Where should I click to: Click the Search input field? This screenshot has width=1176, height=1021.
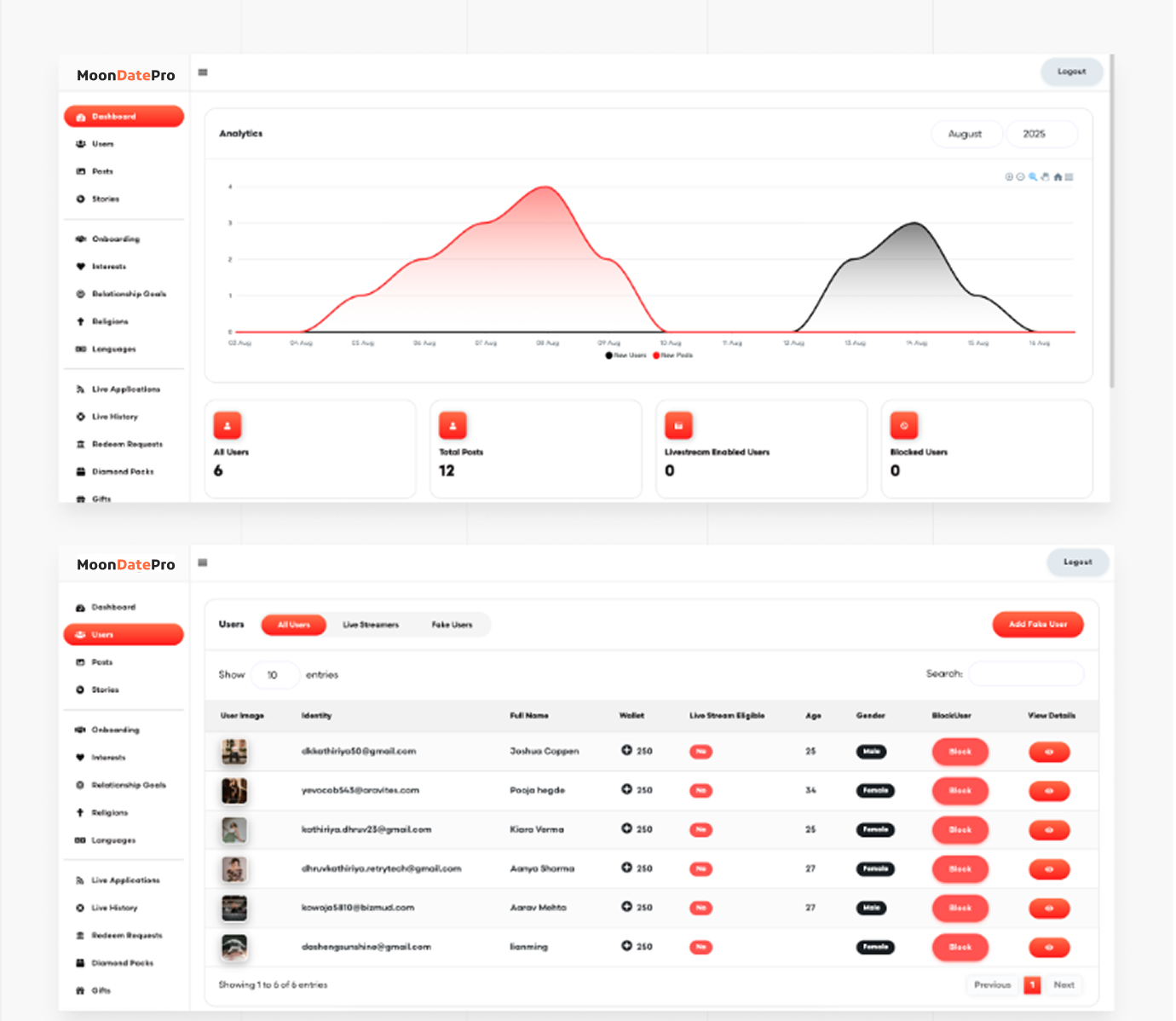pos(1026,674)
